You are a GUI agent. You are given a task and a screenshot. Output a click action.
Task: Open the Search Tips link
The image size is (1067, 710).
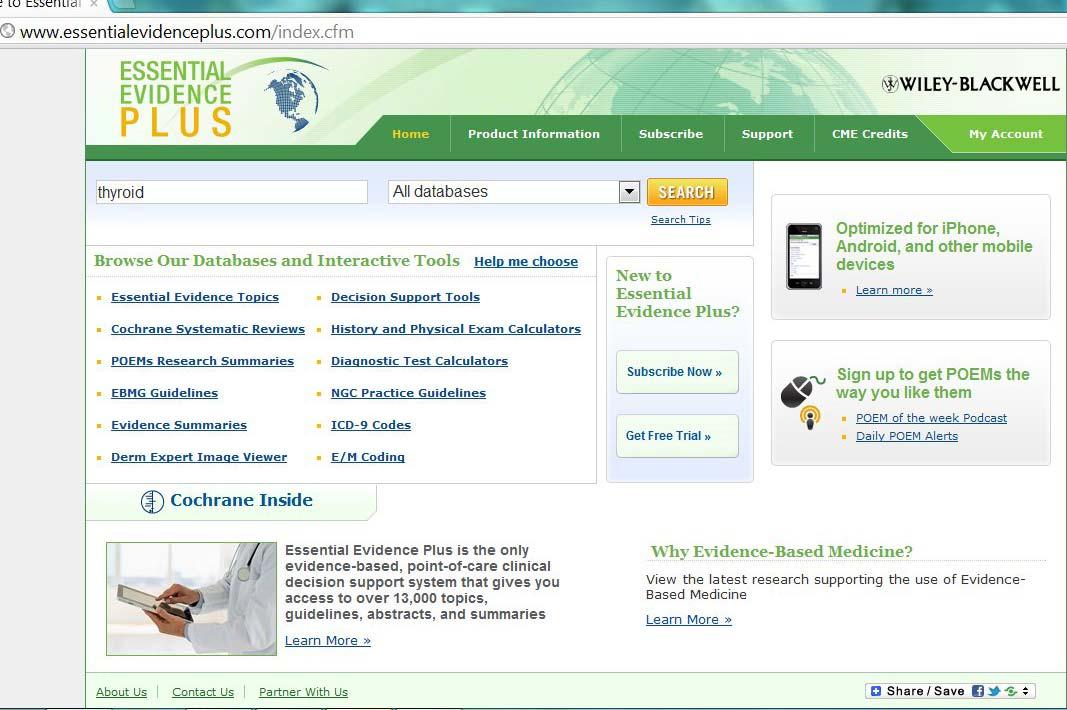(x=680, y=220)
